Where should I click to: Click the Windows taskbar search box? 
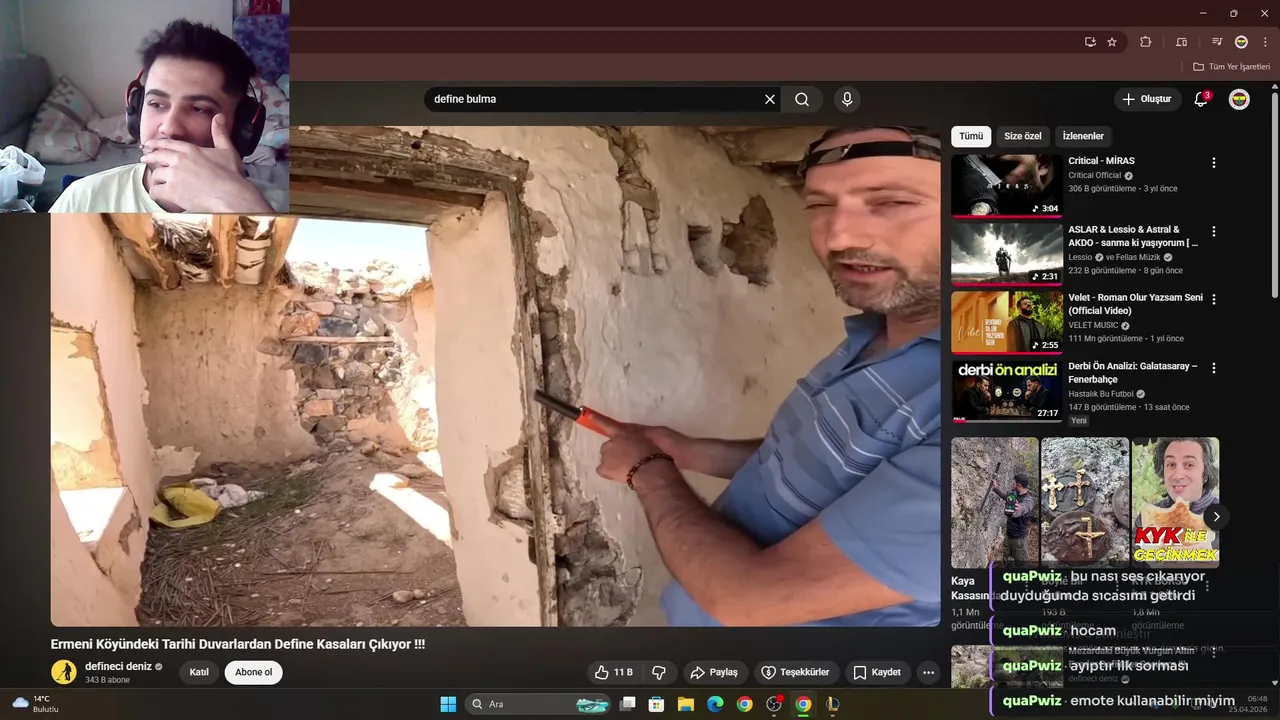539,704
